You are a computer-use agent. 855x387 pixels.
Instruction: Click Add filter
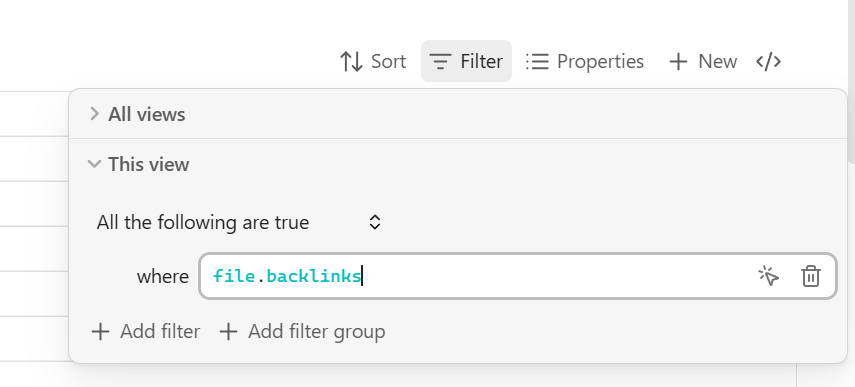click(146, 331)
